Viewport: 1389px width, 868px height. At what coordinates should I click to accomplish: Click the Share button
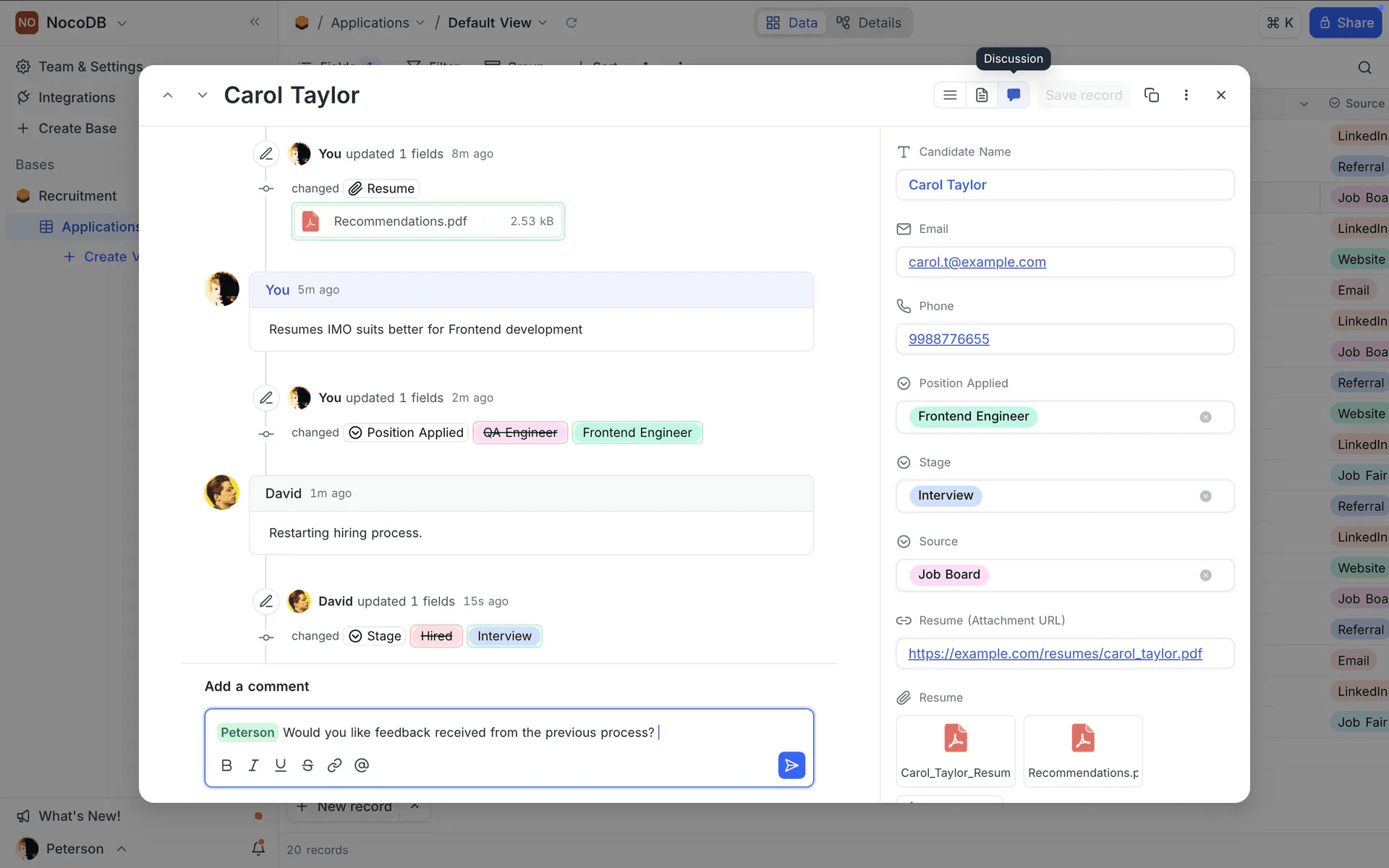click(1346, 22)
